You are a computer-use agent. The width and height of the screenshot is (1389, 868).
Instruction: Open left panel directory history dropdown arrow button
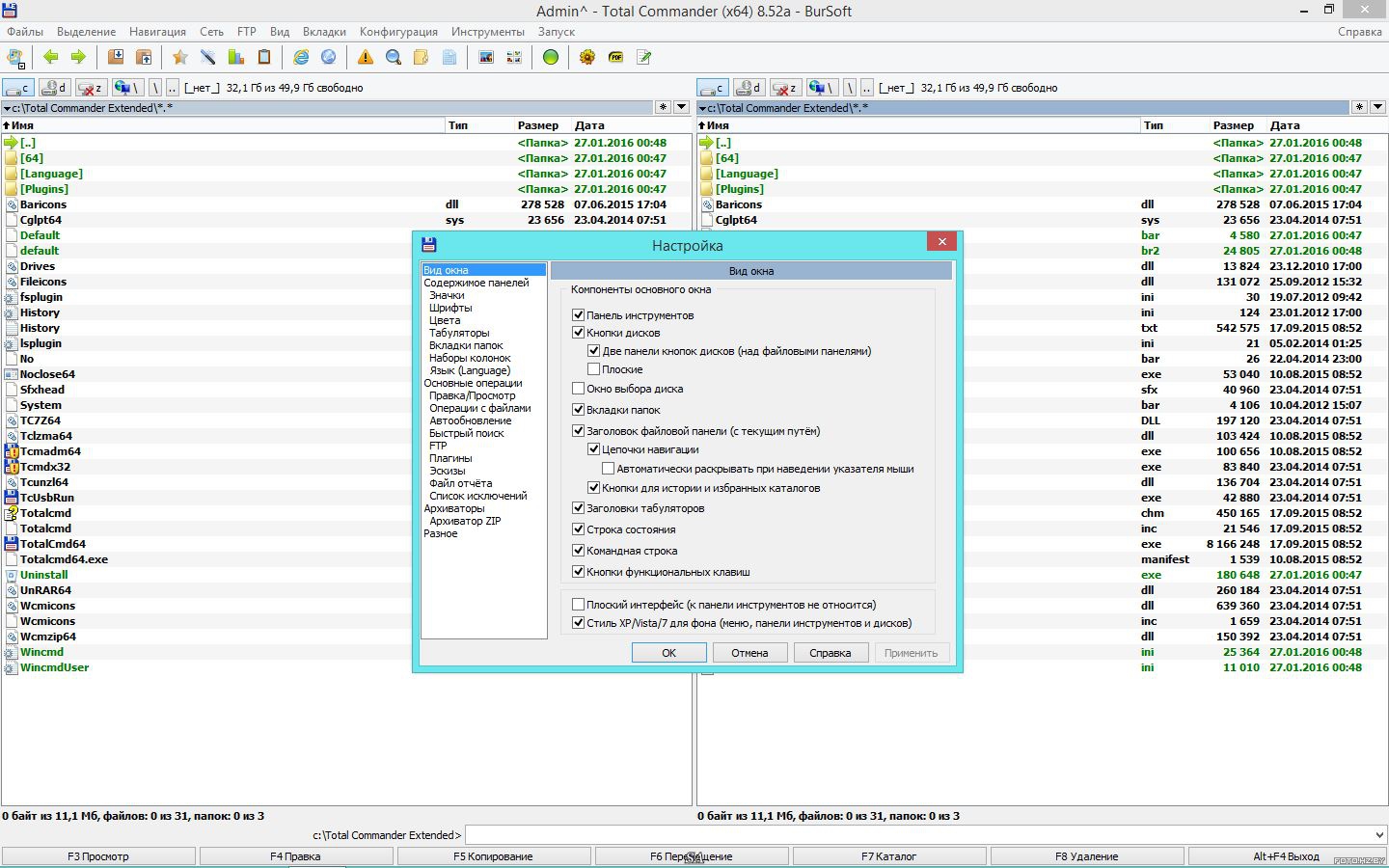point(682,107)
